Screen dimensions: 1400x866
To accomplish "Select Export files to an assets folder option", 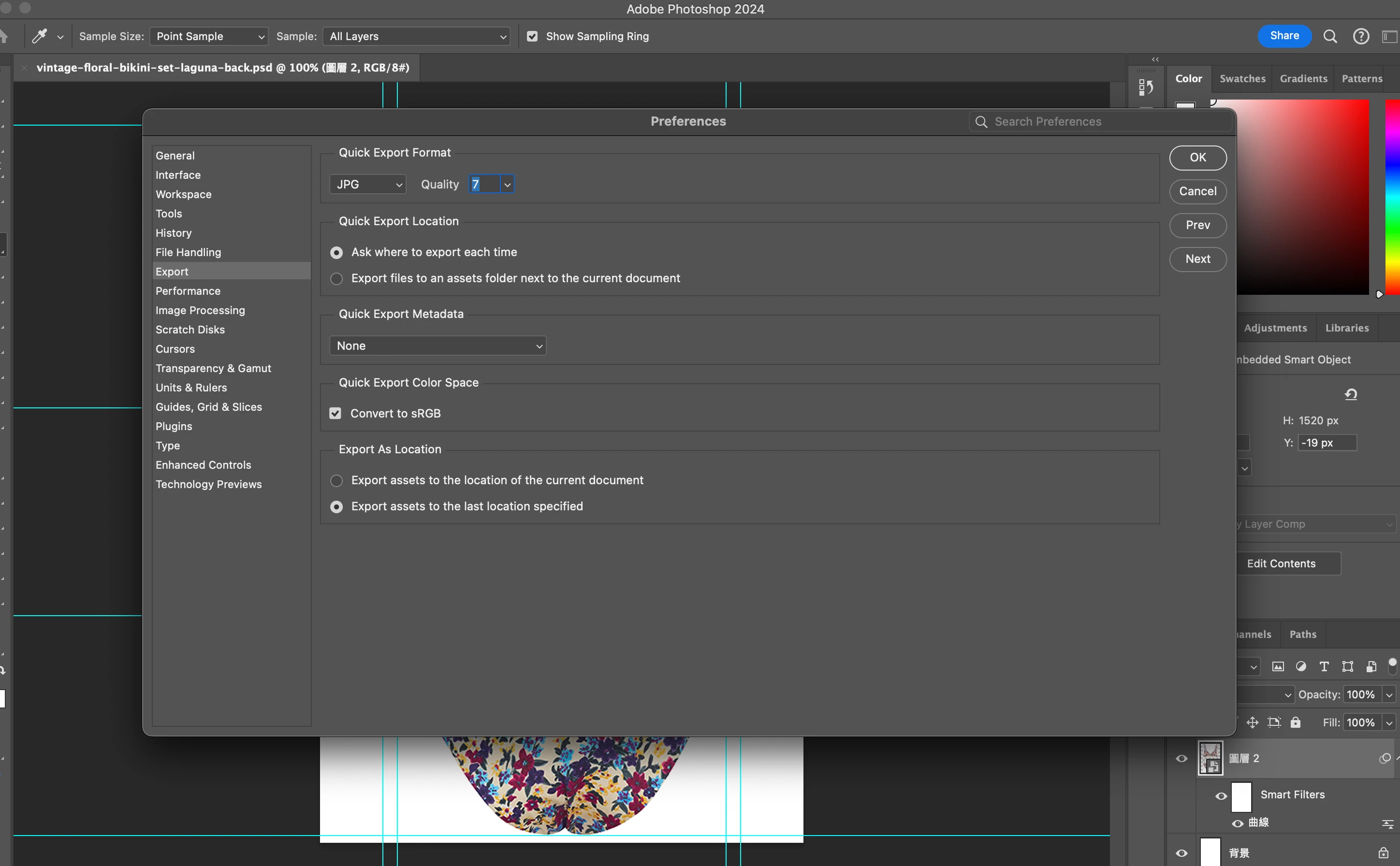I will [336, 278].
